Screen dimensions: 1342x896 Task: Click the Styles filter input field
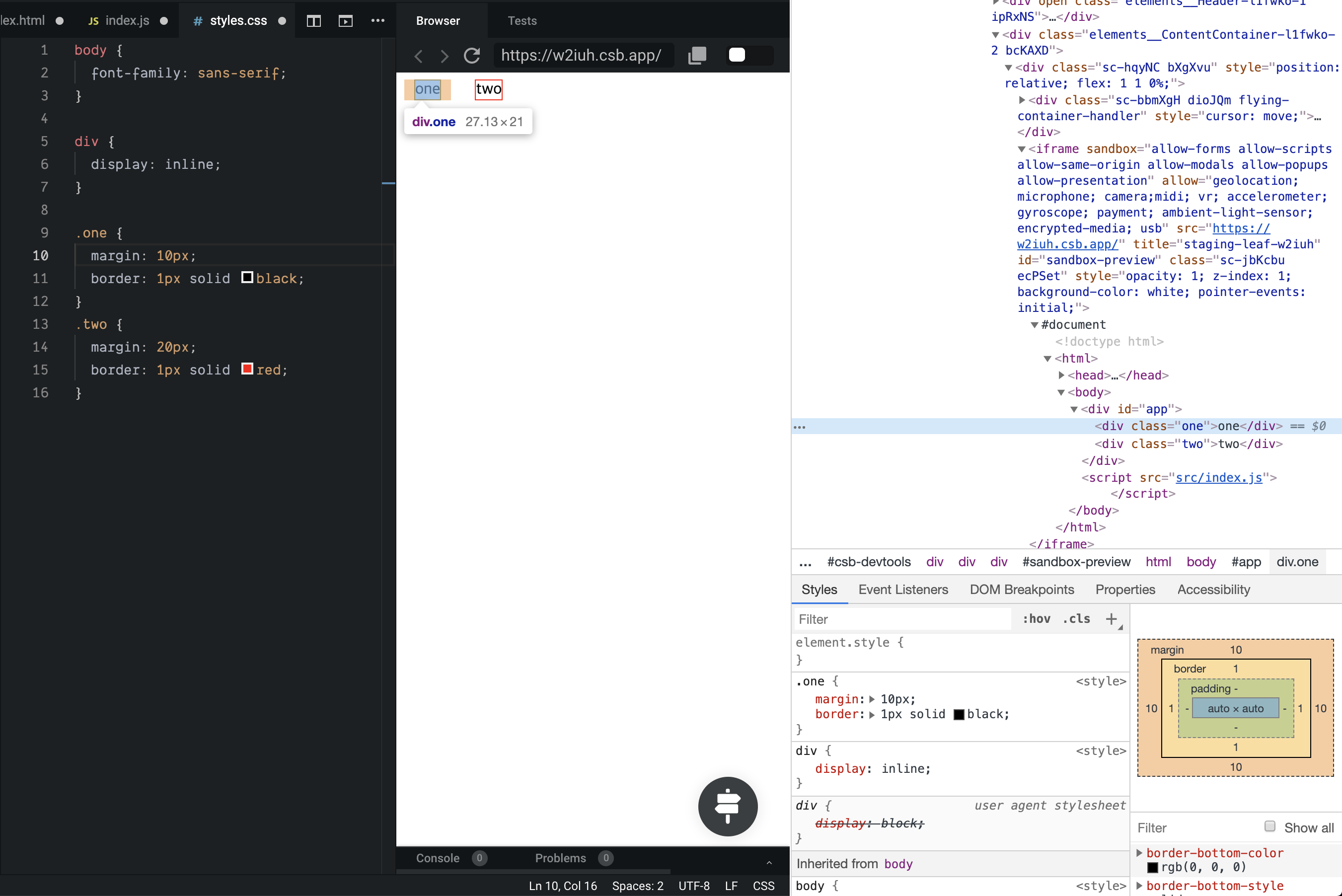coord(901,619)
